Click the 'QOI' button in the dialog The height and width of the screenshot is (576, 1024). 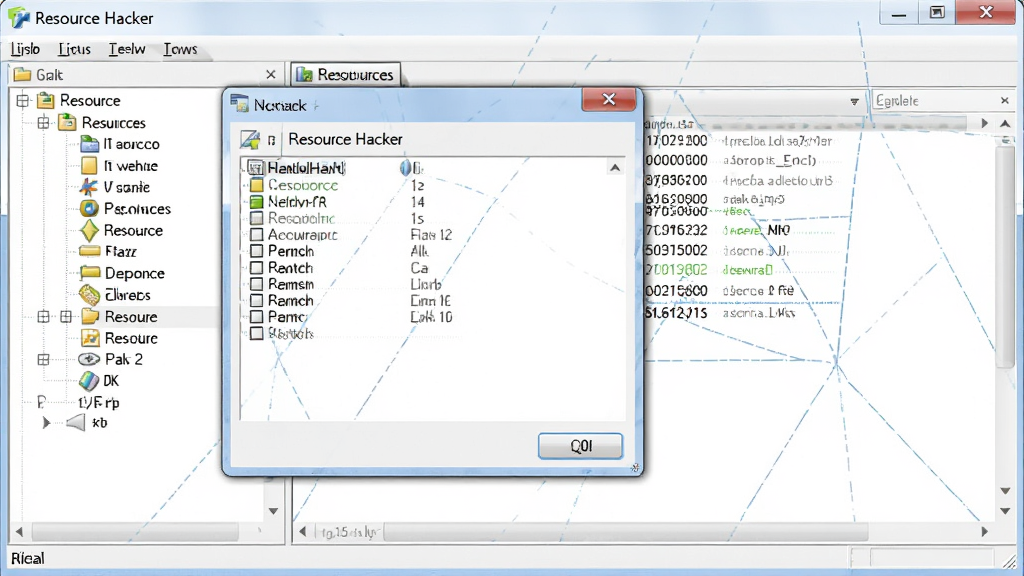point(581,446)
